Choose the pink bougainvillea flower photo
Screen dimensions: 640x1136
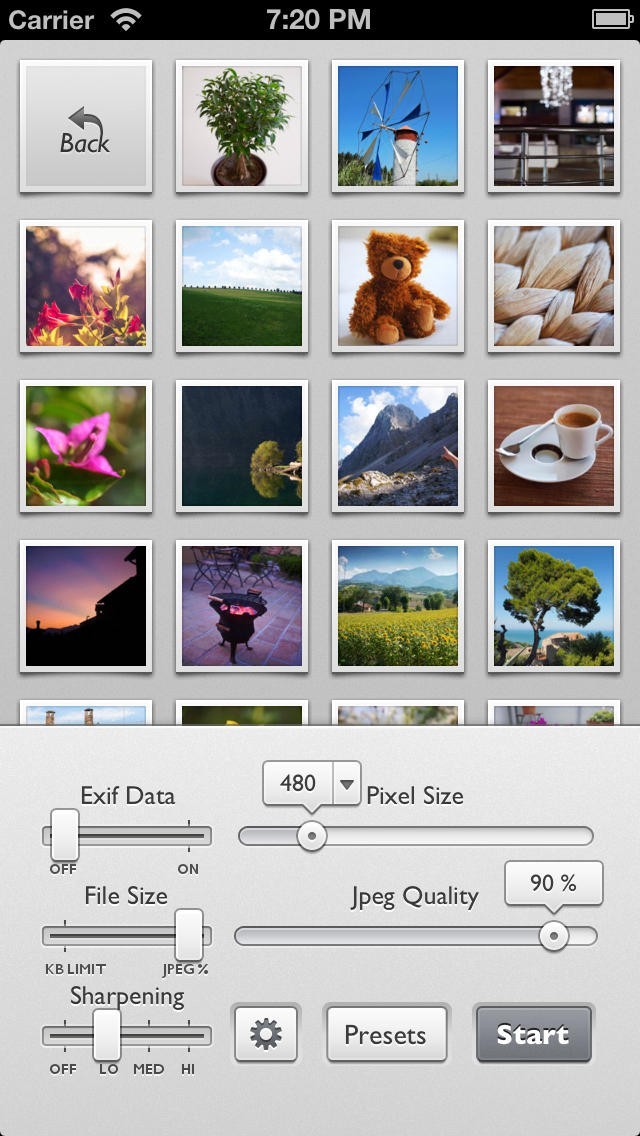pos(86,446)
